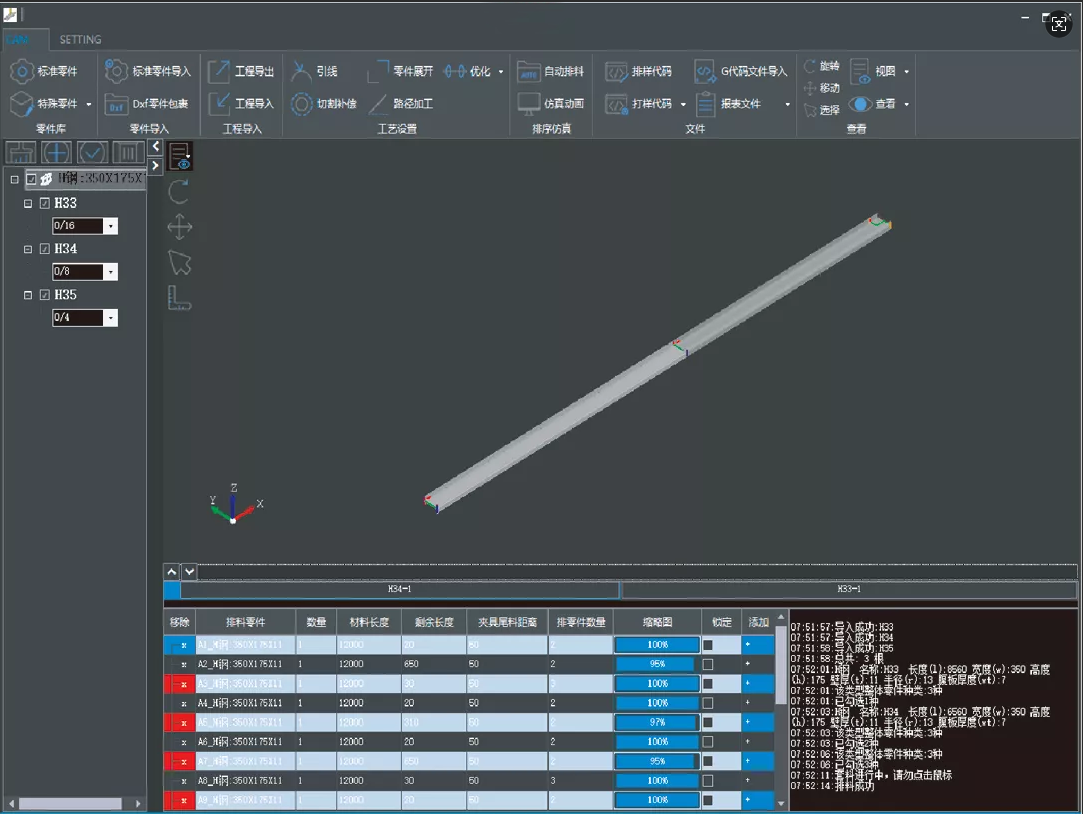This screenshot has height=814, width=1083.
Task: Click the pan/move arrows icon in viewport
Action: 179,228
